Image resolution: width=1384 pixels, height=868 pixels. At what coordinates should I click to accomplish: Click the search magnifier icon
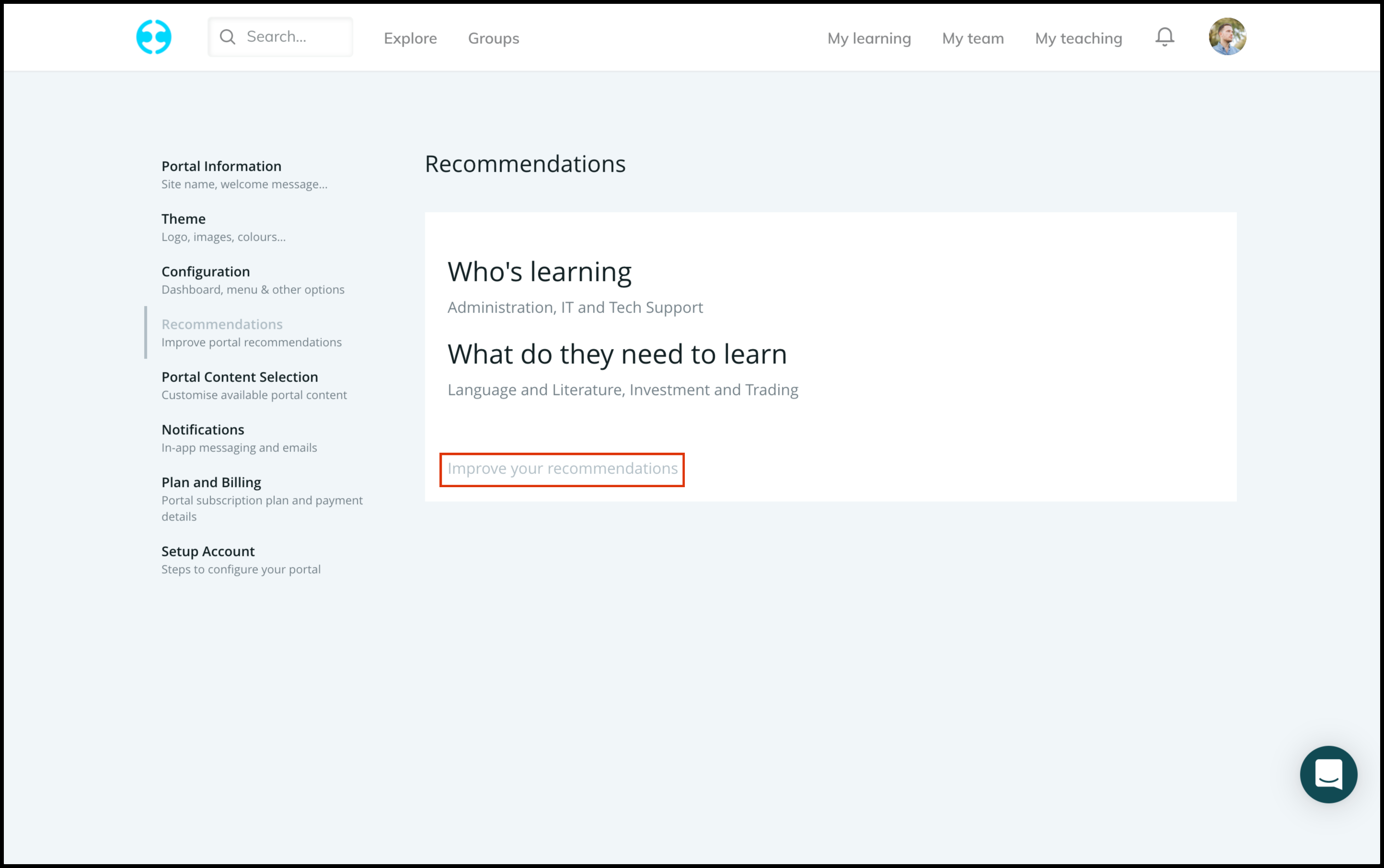(x=228, y=37)
